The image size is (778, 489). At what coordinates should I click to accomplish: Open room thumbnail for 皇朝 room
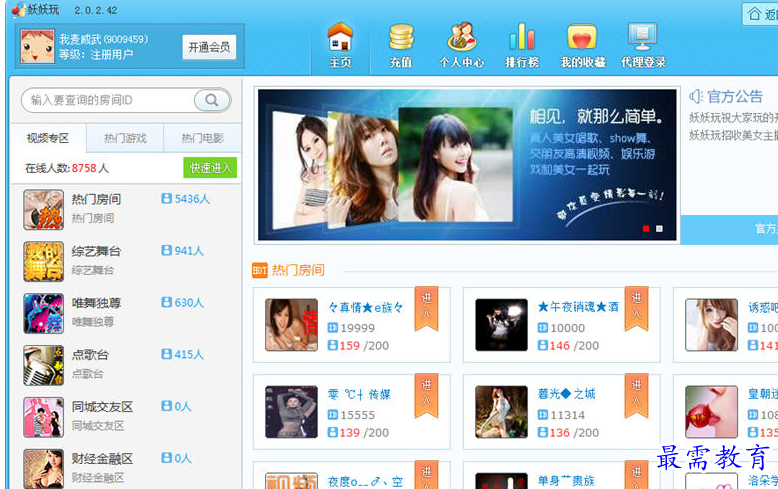pos(712,412)
